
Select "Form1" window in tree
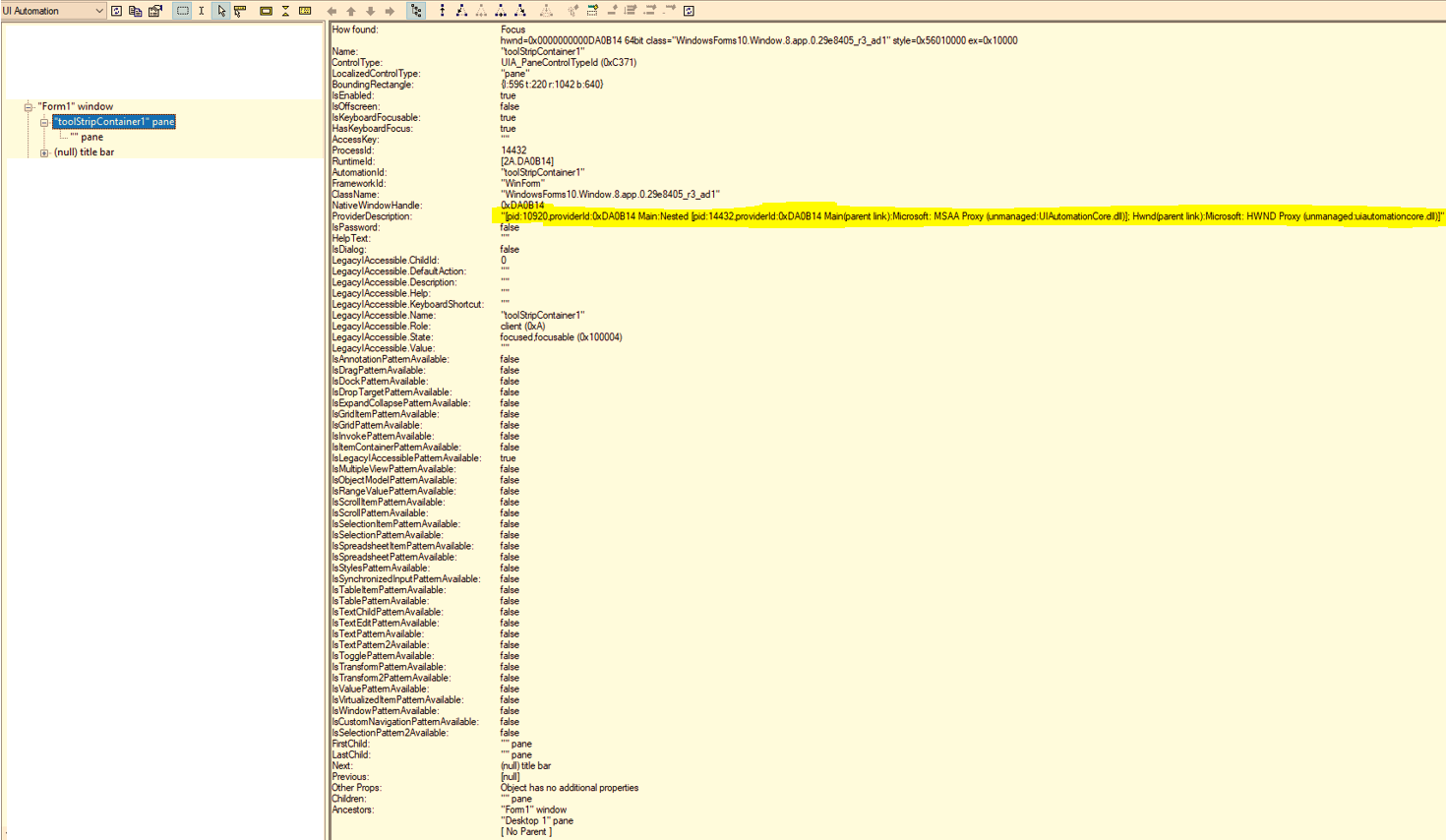[x=76, y=106]
